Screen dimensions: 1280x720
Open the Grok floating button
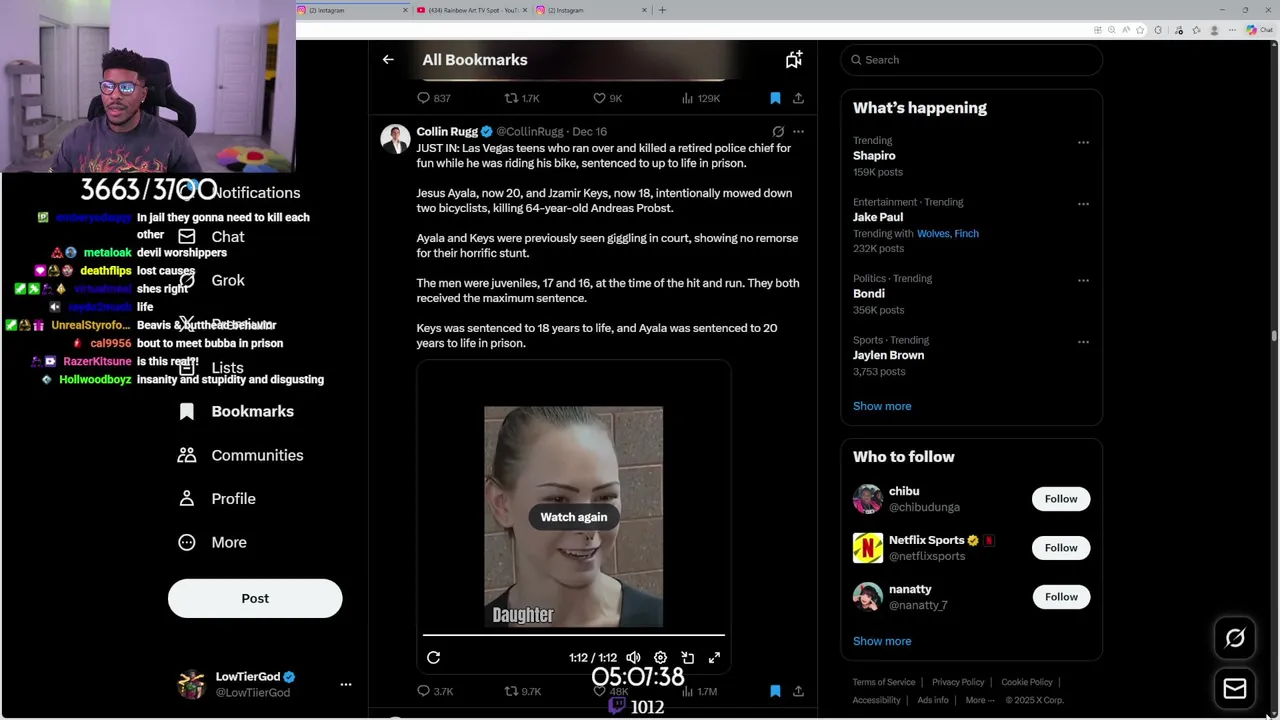[x=1235, y=638]
